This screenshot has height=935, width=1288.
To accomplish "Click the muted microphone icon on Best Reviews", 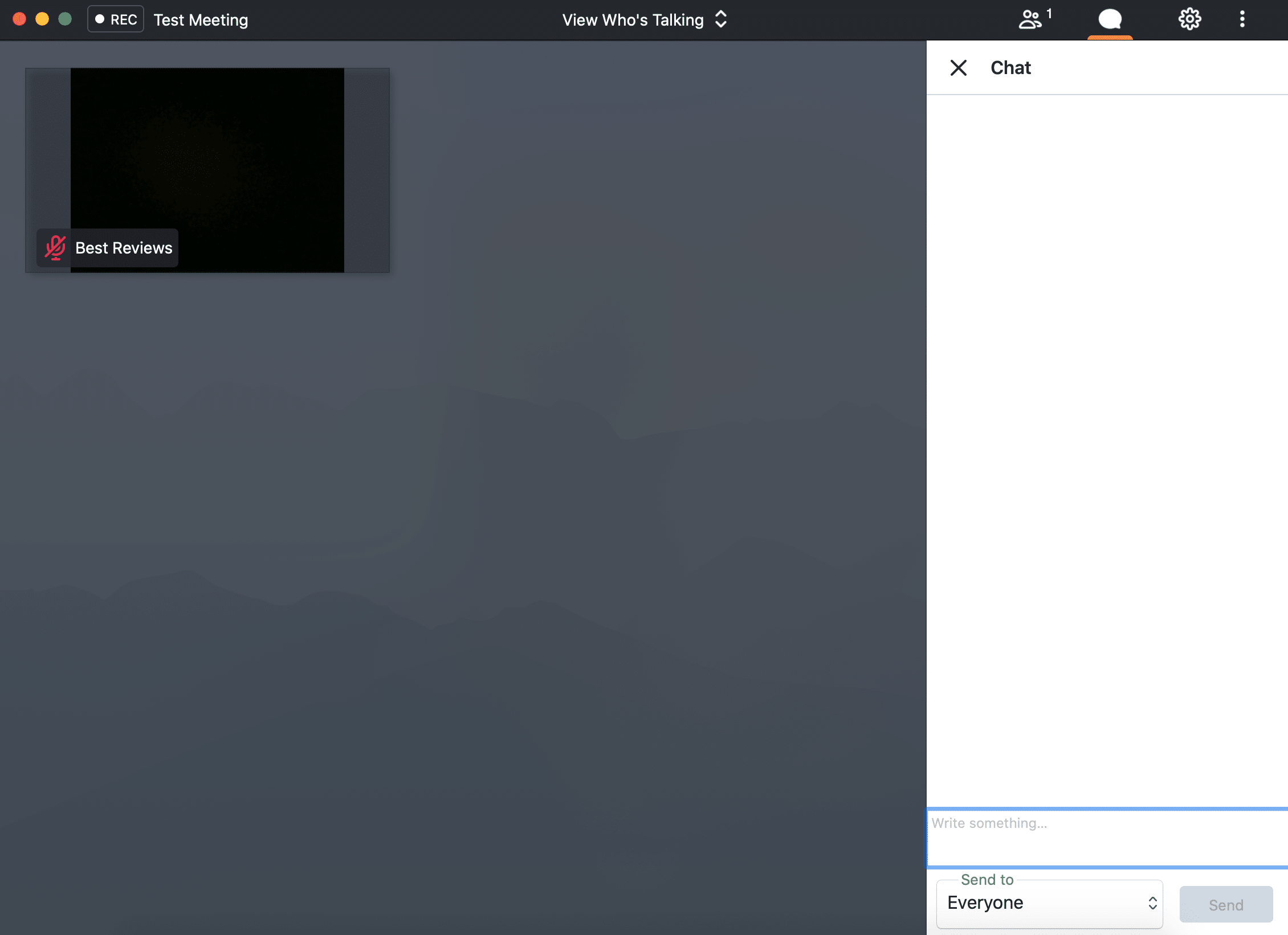I will point(55,248).
